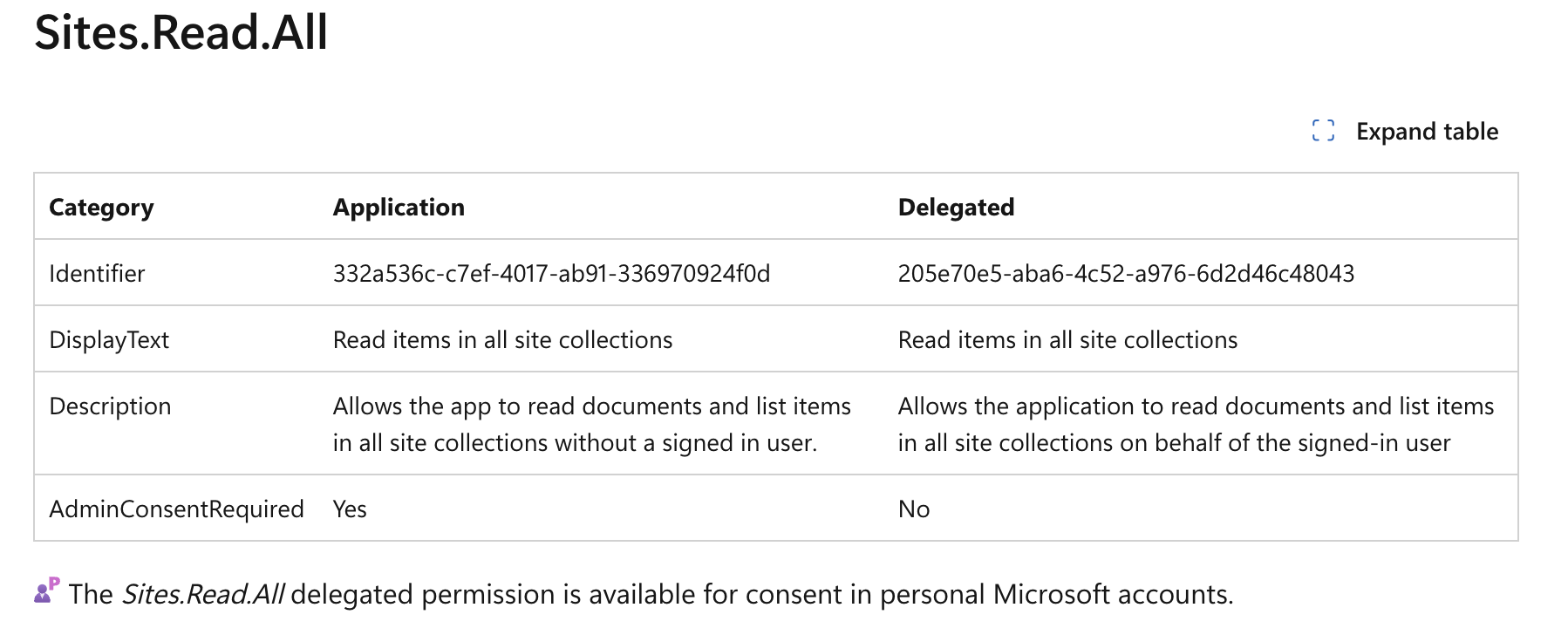Click the Category column header

[x=101, y=207]
